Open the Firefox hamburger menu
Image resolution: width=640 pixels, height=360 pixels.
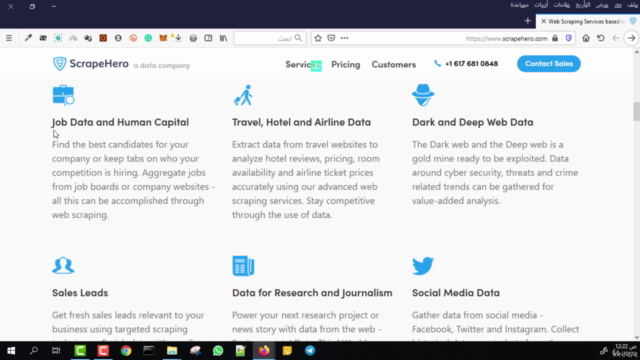pos(9,38)
